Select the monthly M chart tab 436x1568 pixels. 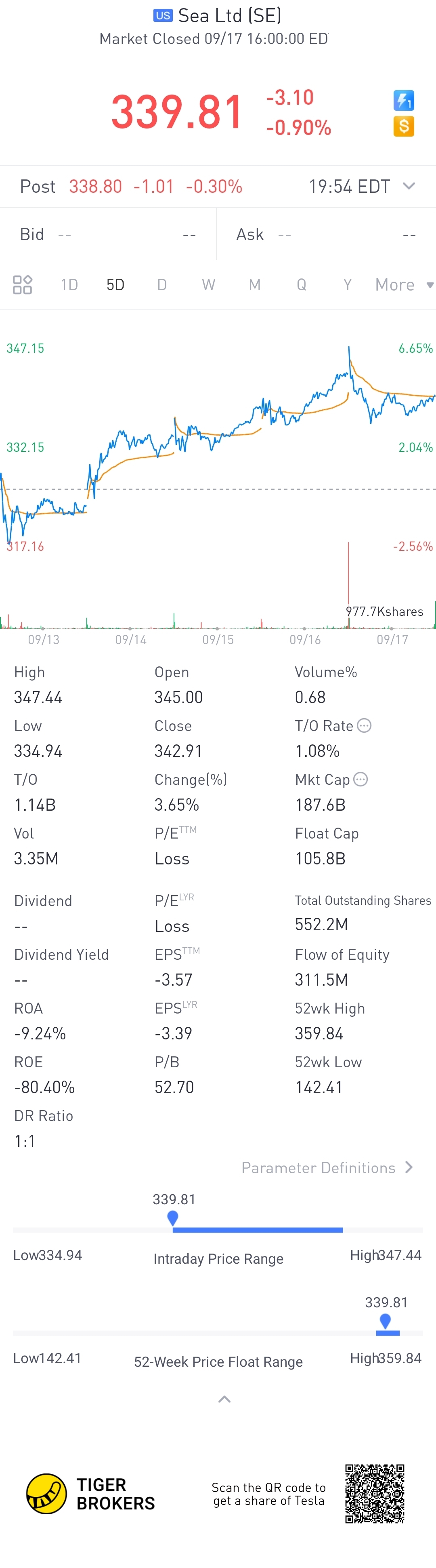pyautogui.click(x=255, y=285)
